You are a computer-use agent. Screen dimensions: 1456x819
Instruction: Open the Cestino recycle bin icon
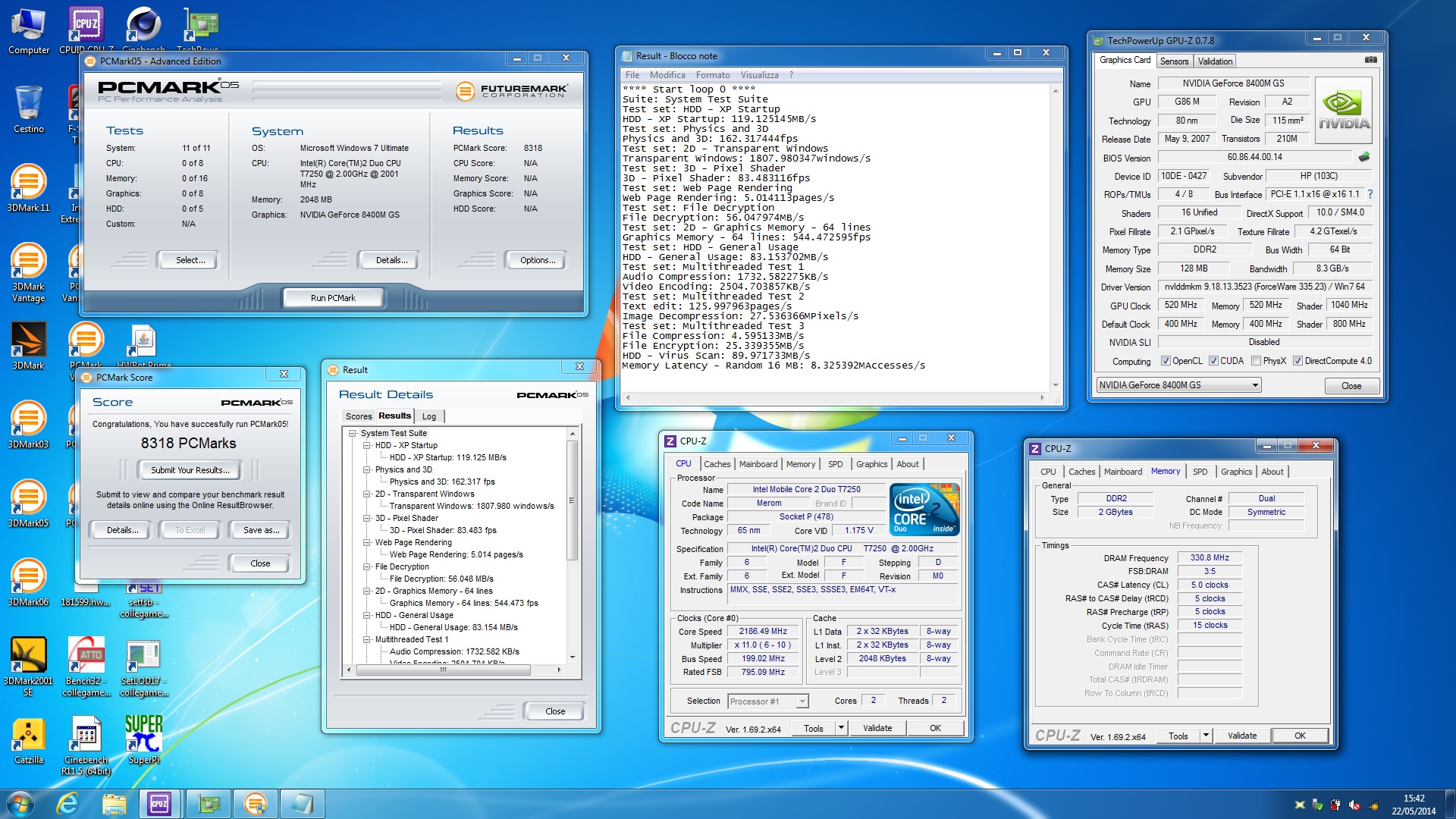[29, 109]
